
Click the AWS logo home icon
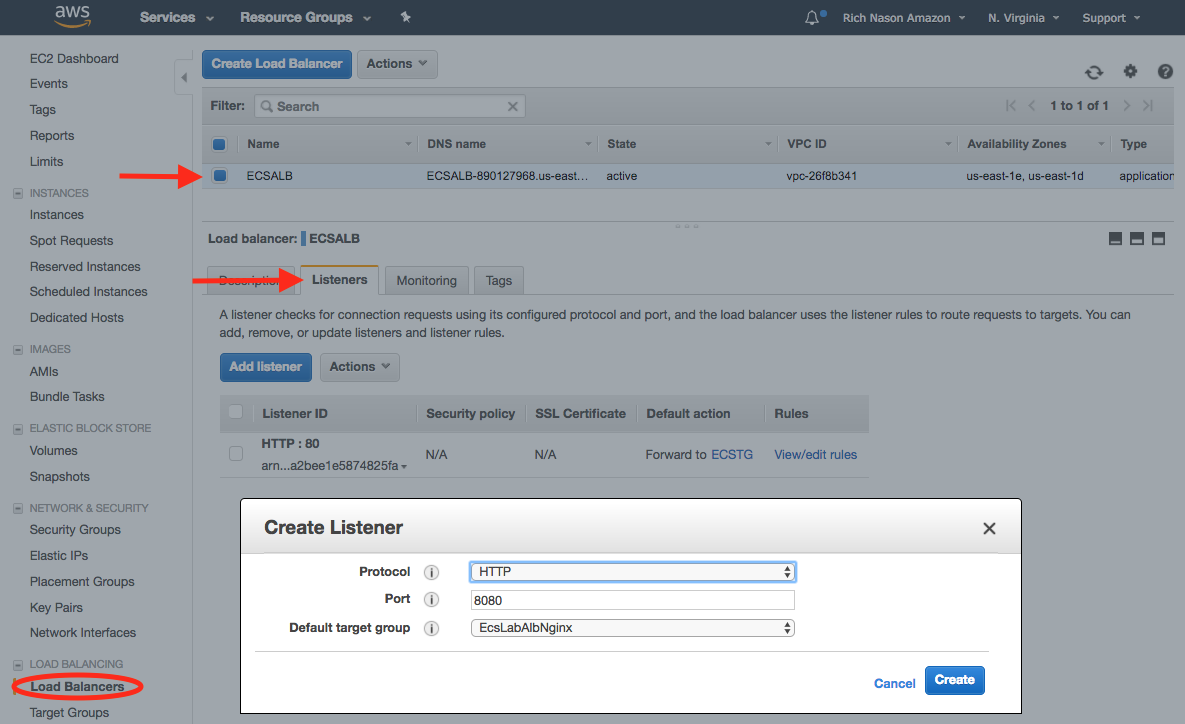tap(73, 17)
